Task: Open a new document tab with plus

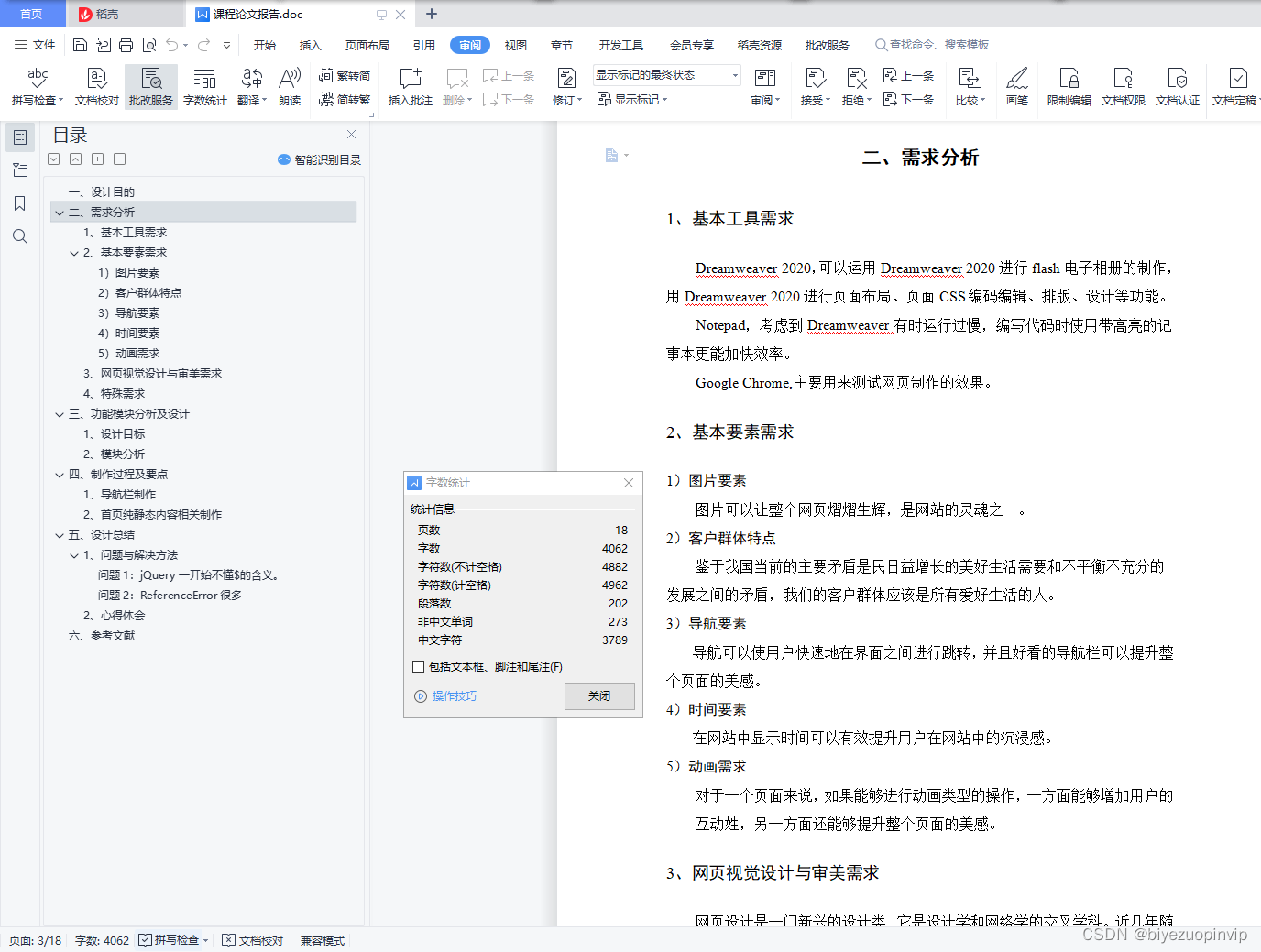Action: click(x=432, y=14)
